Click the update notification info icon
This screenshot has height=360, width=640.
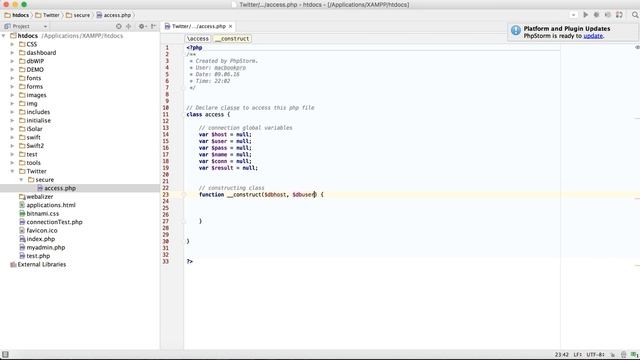point(516,30)
